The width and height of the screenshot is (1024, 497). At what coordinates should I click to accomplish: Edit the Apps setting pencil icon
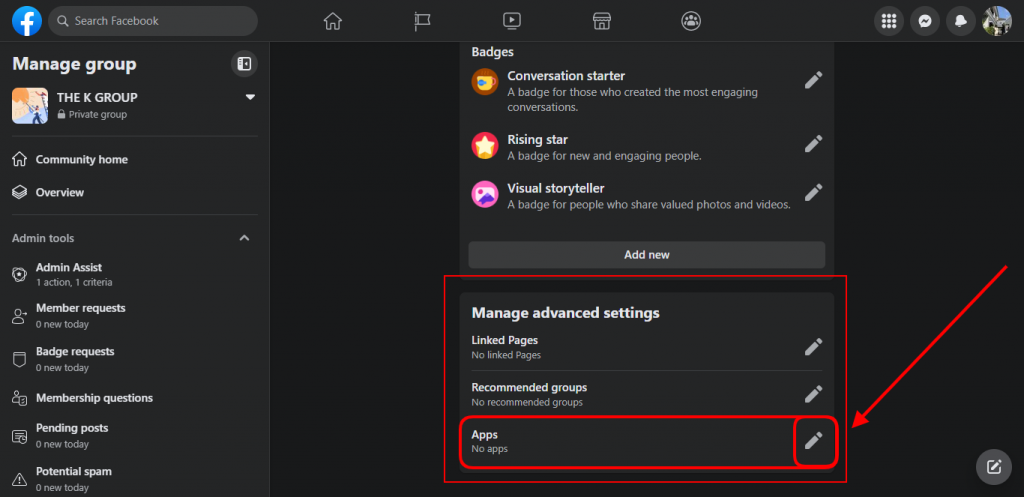(x=813, y=441)
